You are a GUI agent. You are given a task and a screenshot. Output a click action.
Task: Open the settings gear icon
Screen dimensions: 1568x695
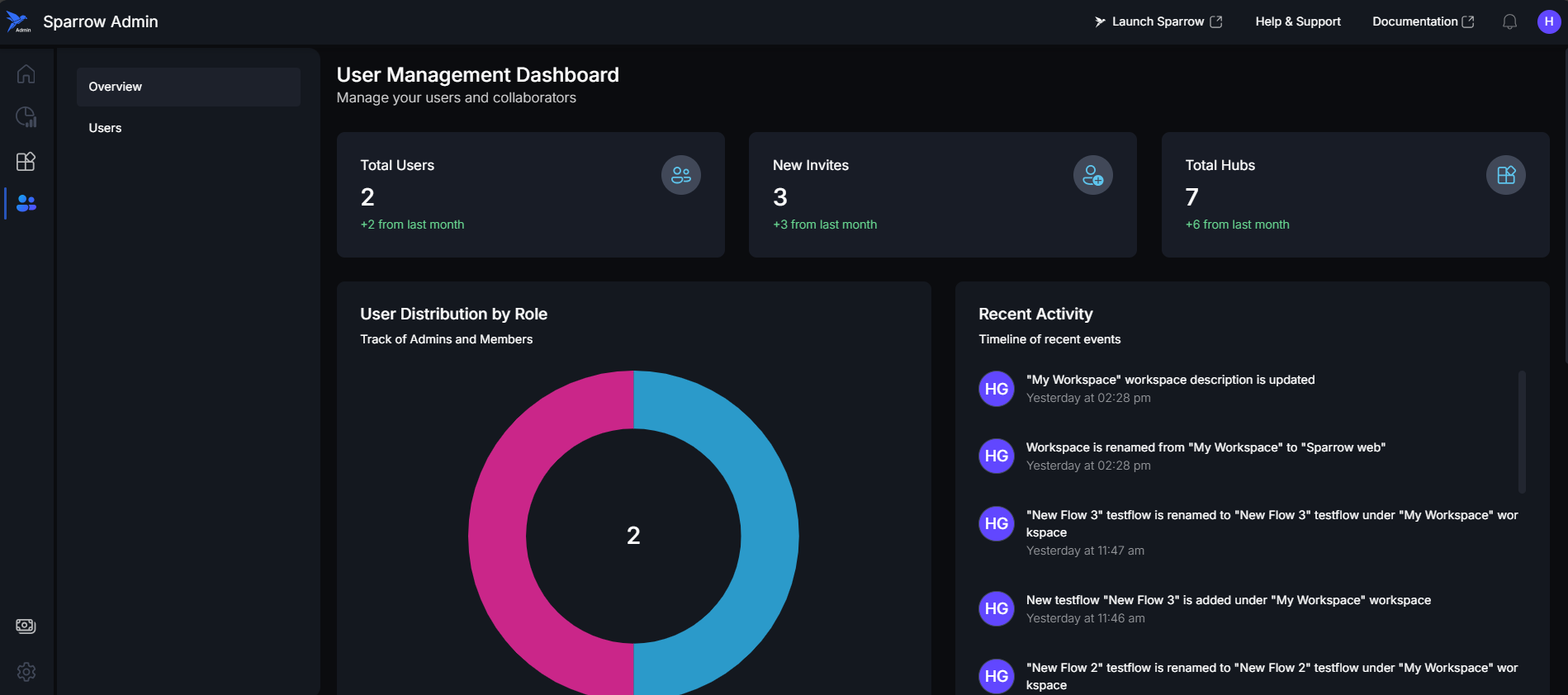26,671
